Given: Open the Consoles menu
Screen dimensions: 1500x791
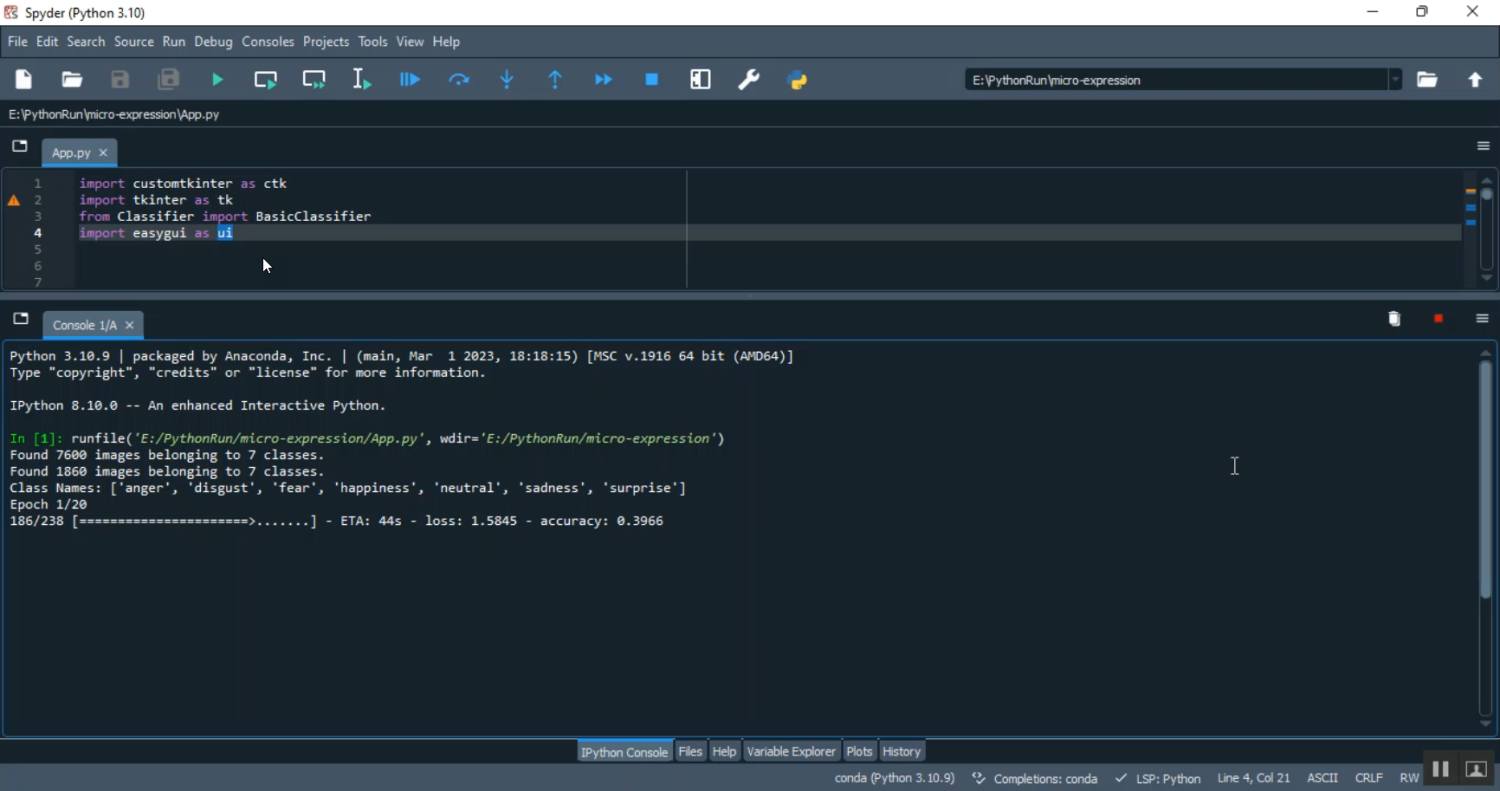Looking at the screenshot, I should pos(268,42).
